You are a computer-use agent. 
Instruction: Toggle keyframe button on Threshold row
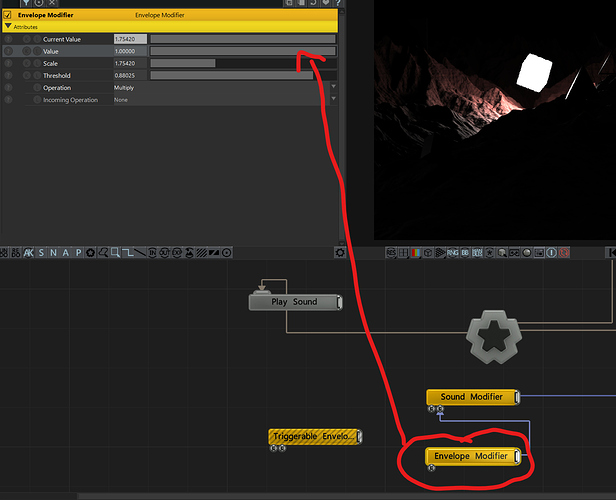pos(27,75)
